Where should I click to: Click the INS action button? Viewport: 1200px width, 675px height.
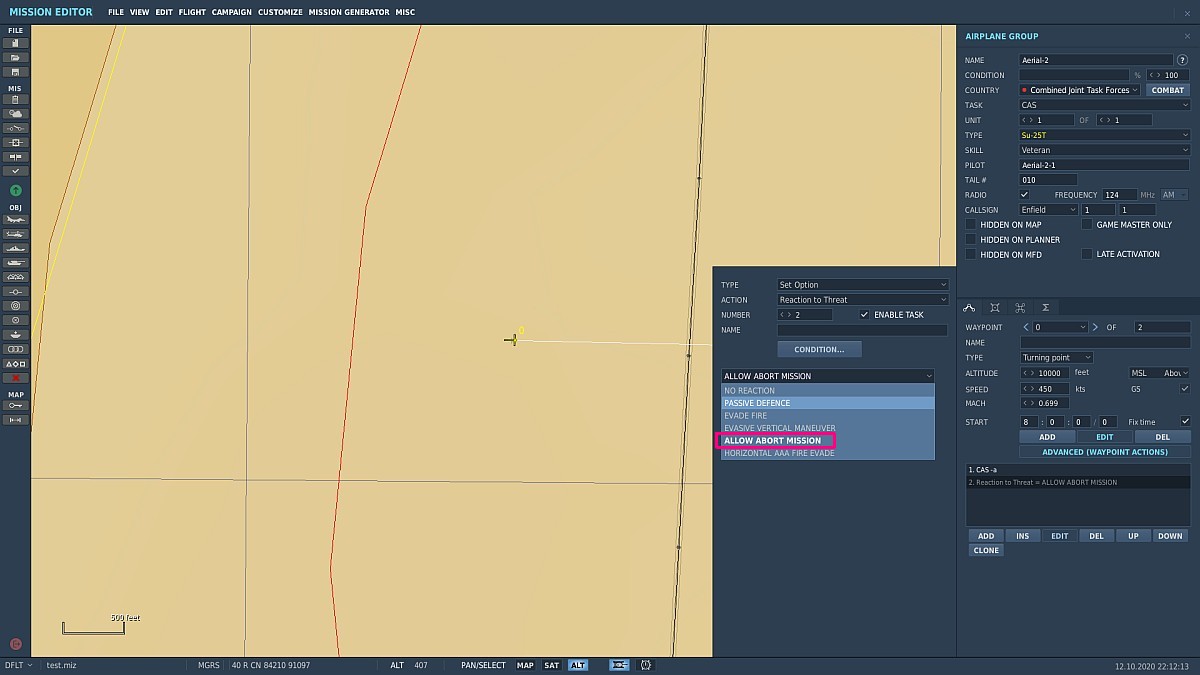1023,536
